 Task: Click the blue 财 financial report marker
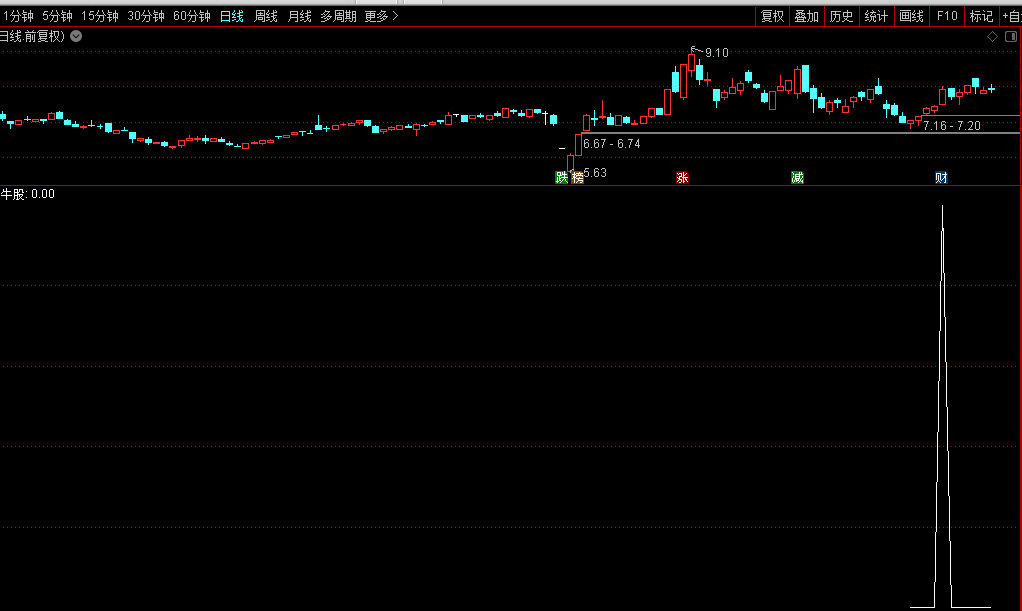point(941,178)
